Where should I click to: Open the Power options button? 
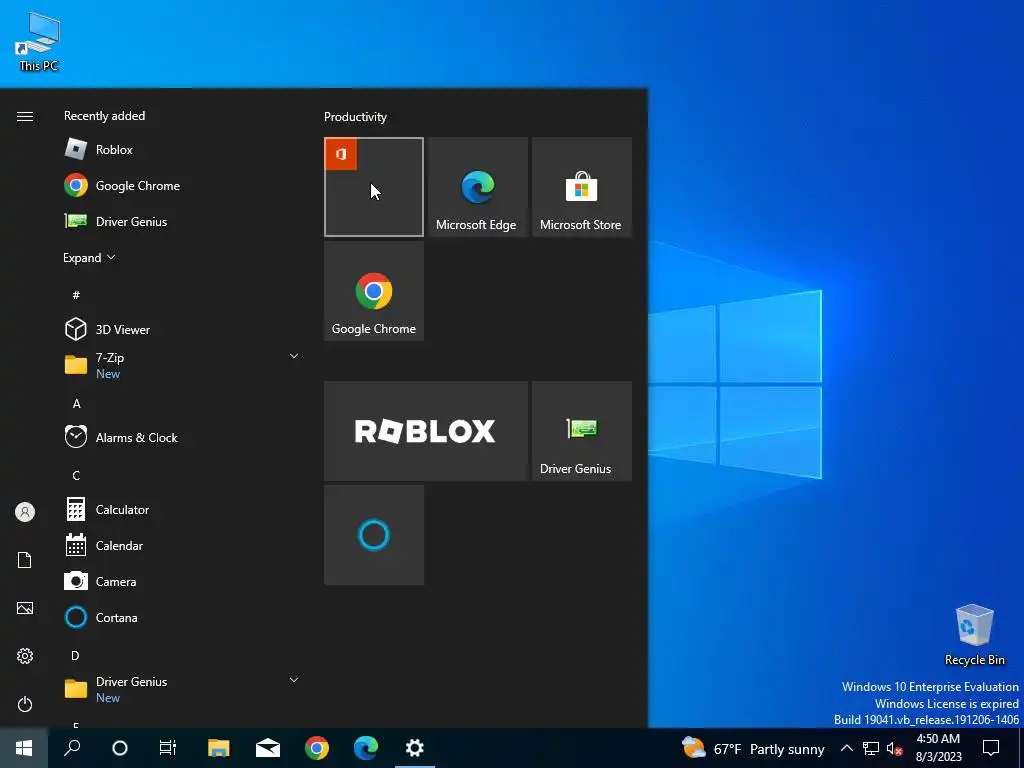click(x=25, y=704)
